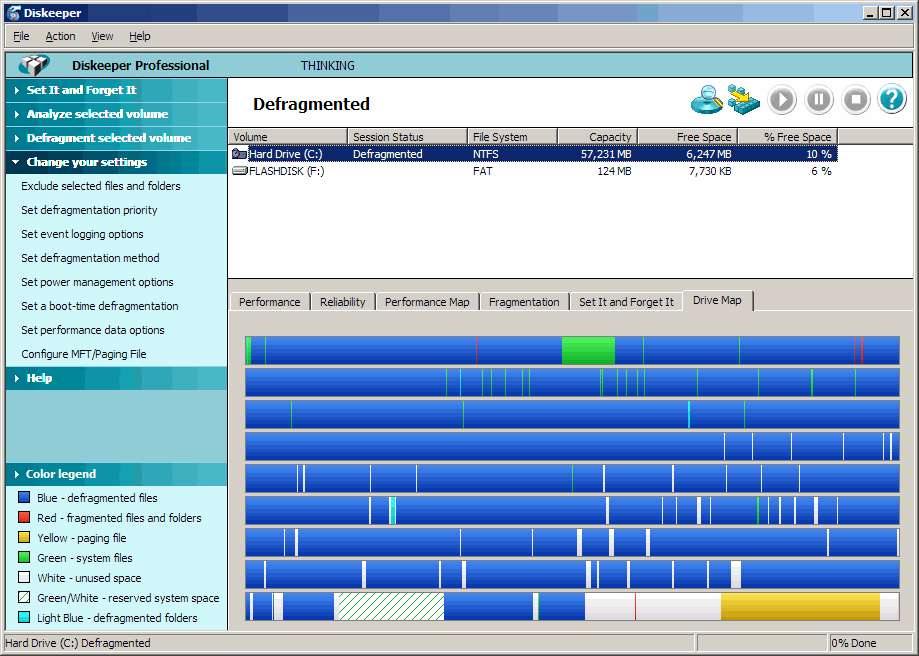919x656 pixels.
Task: Click Exclude selected files and folders
Action: pyautogui.click(x=101, y=186)
